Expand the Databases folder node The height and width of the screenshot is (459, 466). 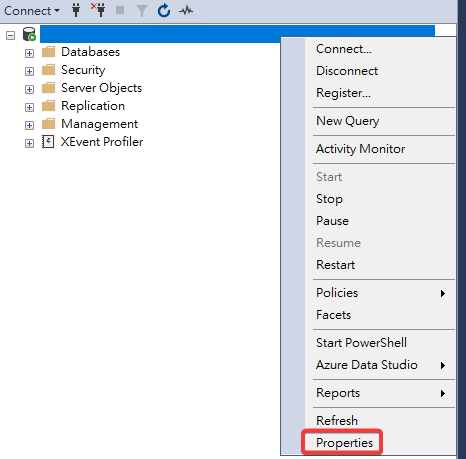pos(29,53)
